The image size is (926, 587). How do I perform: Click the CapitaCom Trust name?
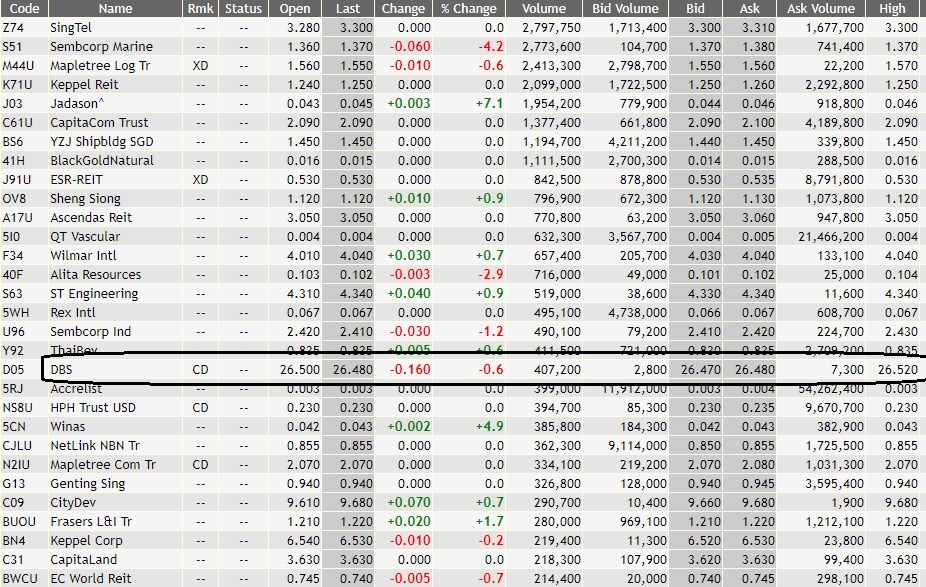coord(99,123)
